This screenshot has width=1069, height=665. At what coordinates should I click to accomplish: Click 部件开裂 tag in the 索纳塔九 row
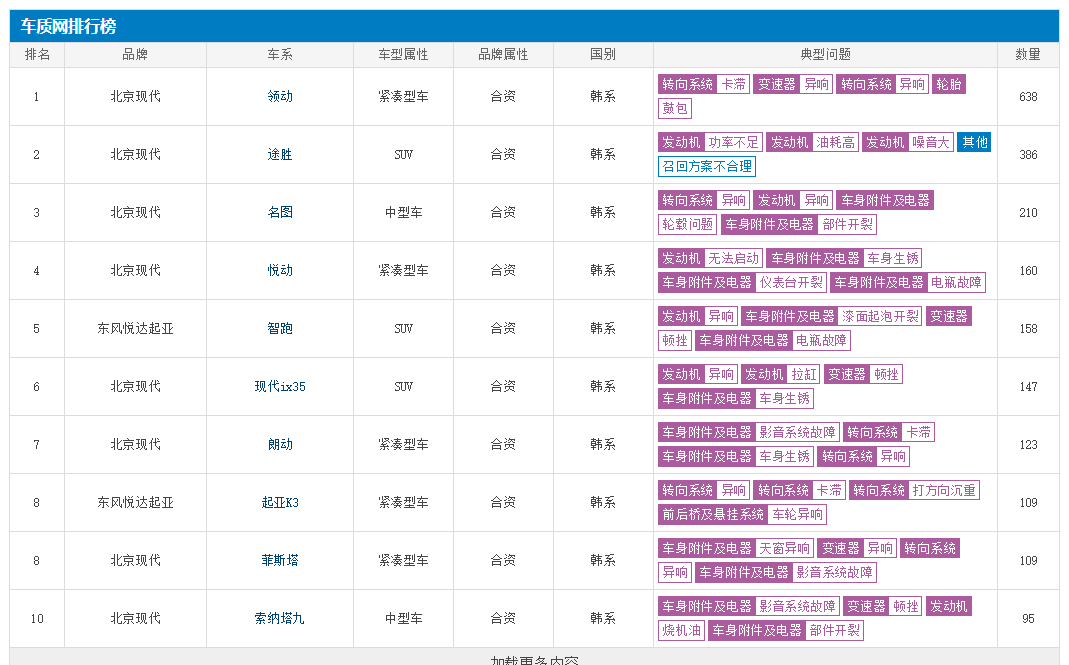point(834,630)
